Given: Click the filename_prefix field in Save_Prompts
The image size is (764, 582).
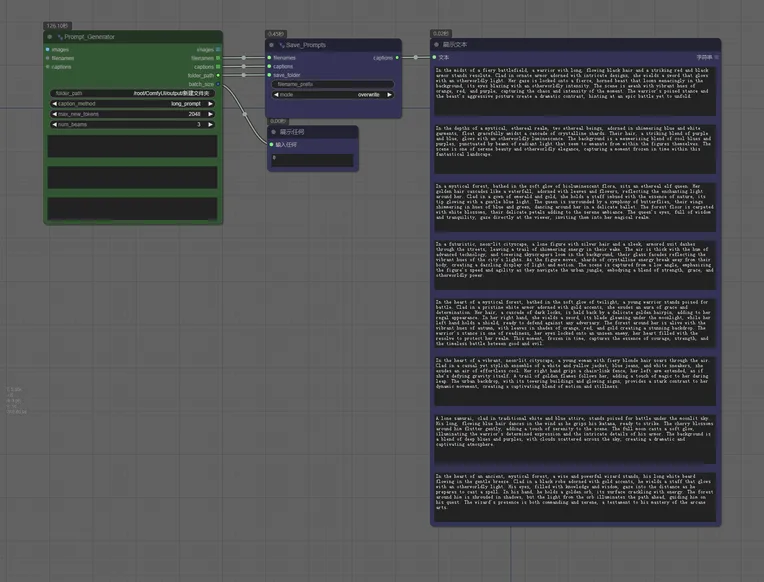Looking at the screenshot, I should (332, 84).
